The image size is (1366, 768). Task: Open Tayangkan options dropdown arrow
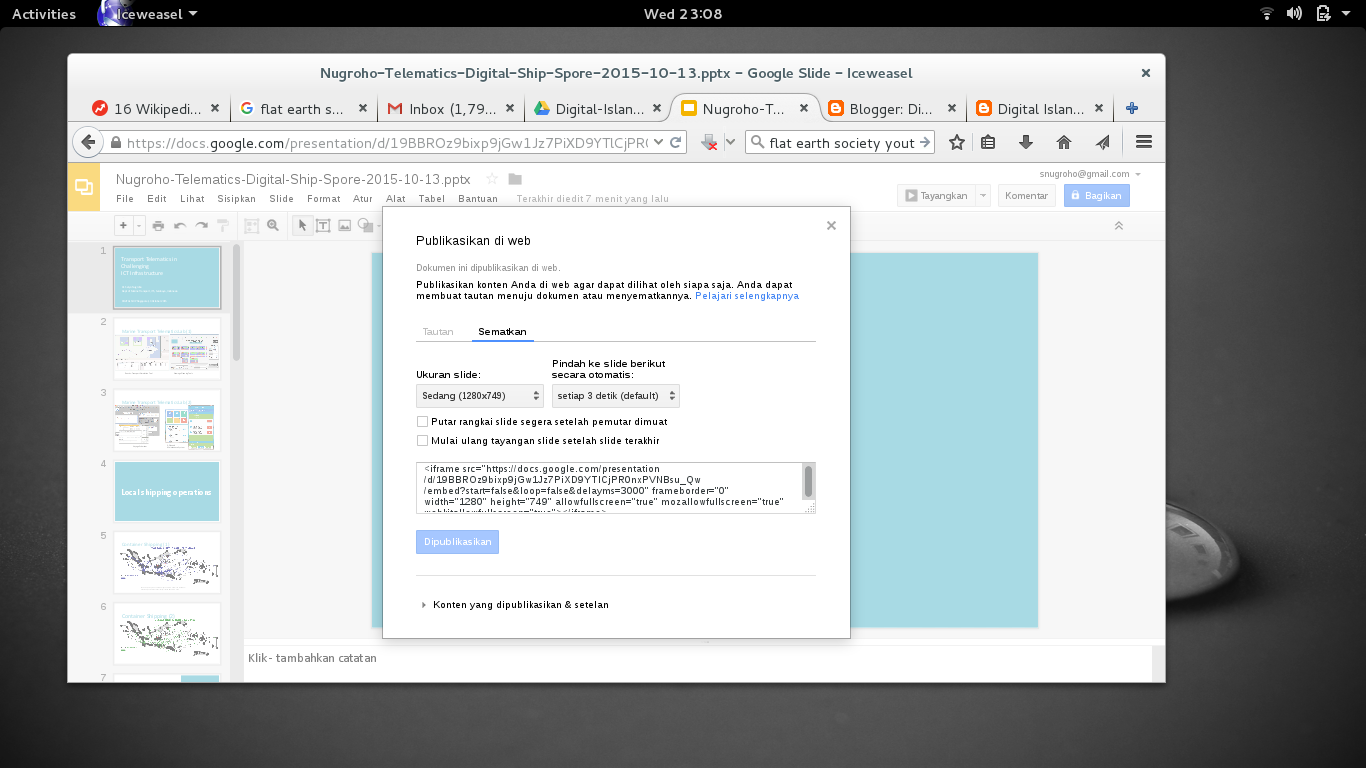[x=983, y=196]
